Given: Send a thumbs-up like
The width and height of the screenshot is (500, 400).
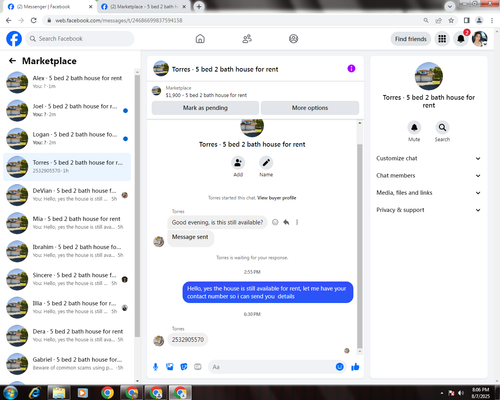Looking at the screenshot, I should coord(355,367).
